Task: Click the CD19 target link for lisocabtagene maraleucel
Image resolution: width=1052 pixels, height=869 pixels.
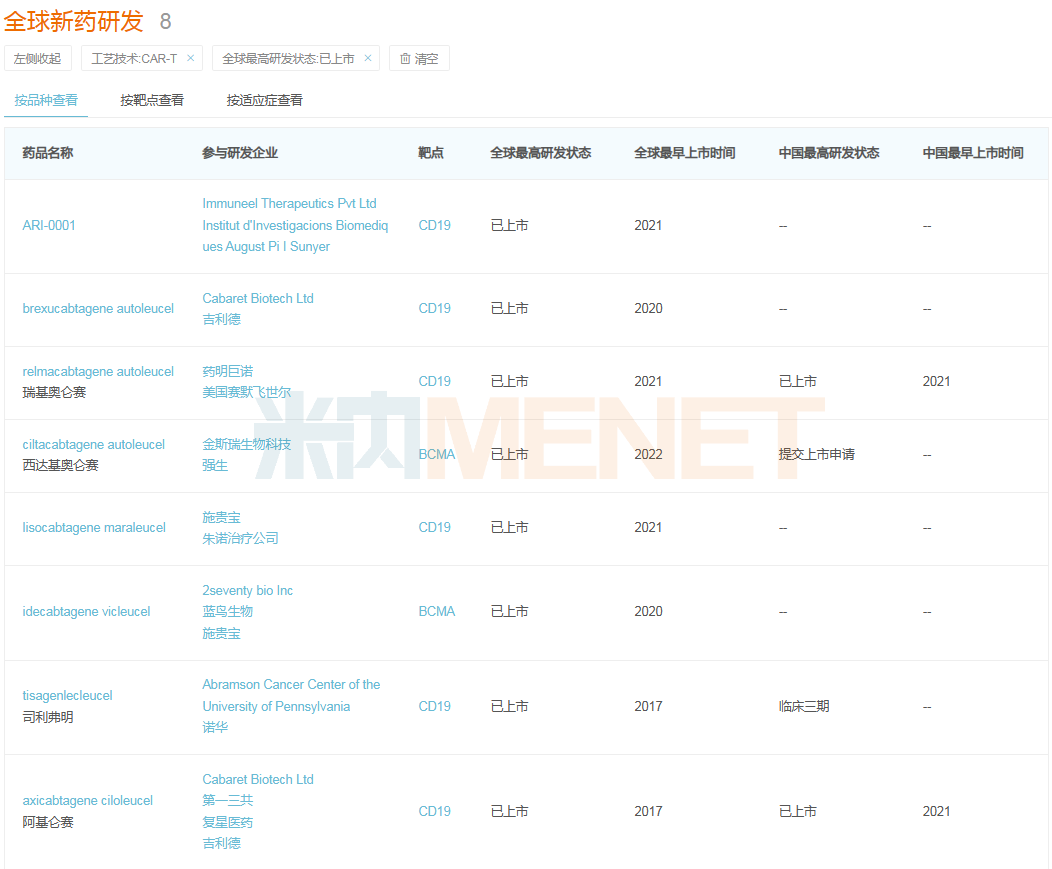Action: [x=434, y=527]
